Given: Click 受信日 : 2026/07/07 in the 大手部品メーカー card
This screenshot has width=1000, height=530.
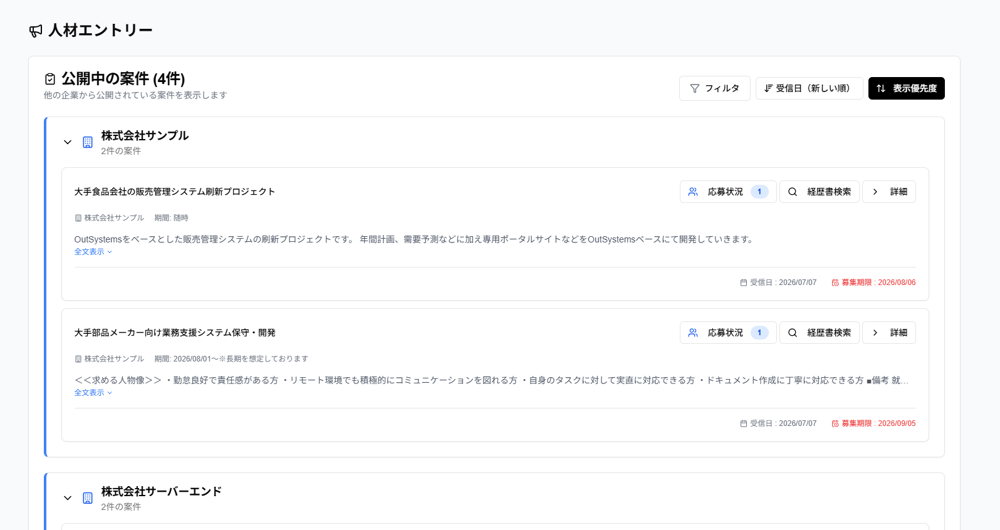Looking at the screenshot, I should pyautogui.click(x=778, y=423).
